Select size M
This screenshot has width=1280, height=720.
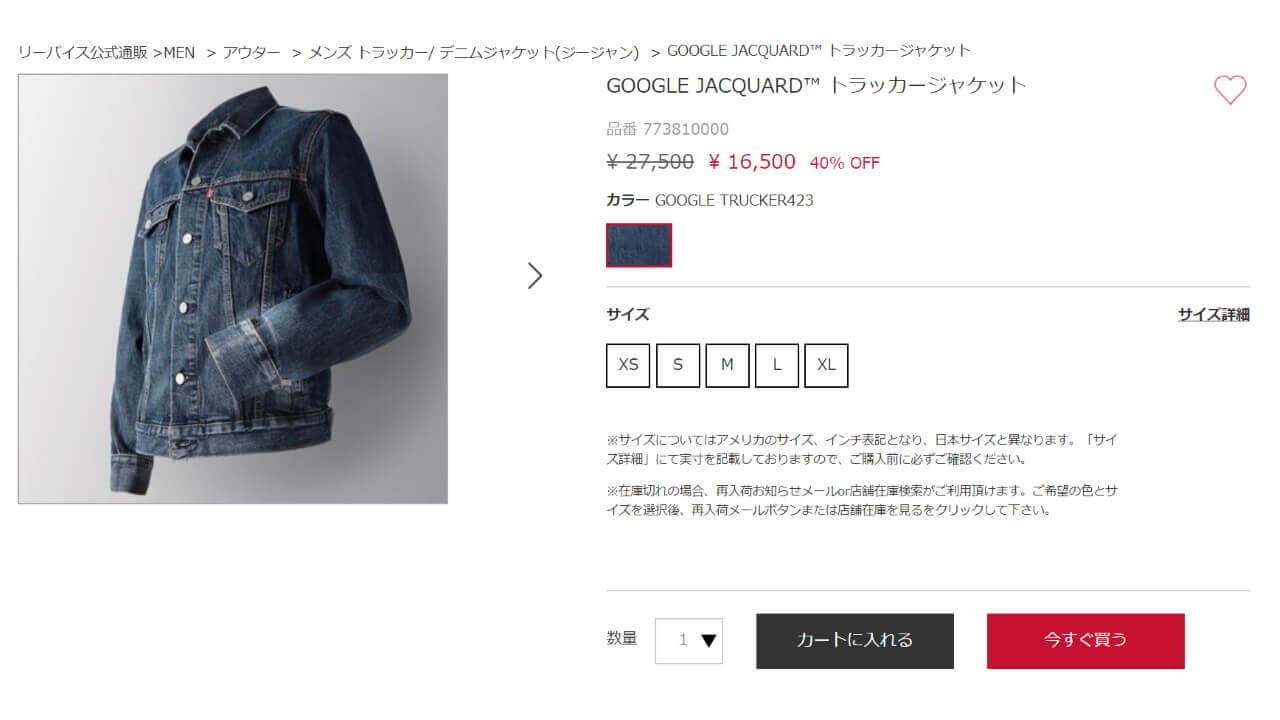click(x=727, y=365)
